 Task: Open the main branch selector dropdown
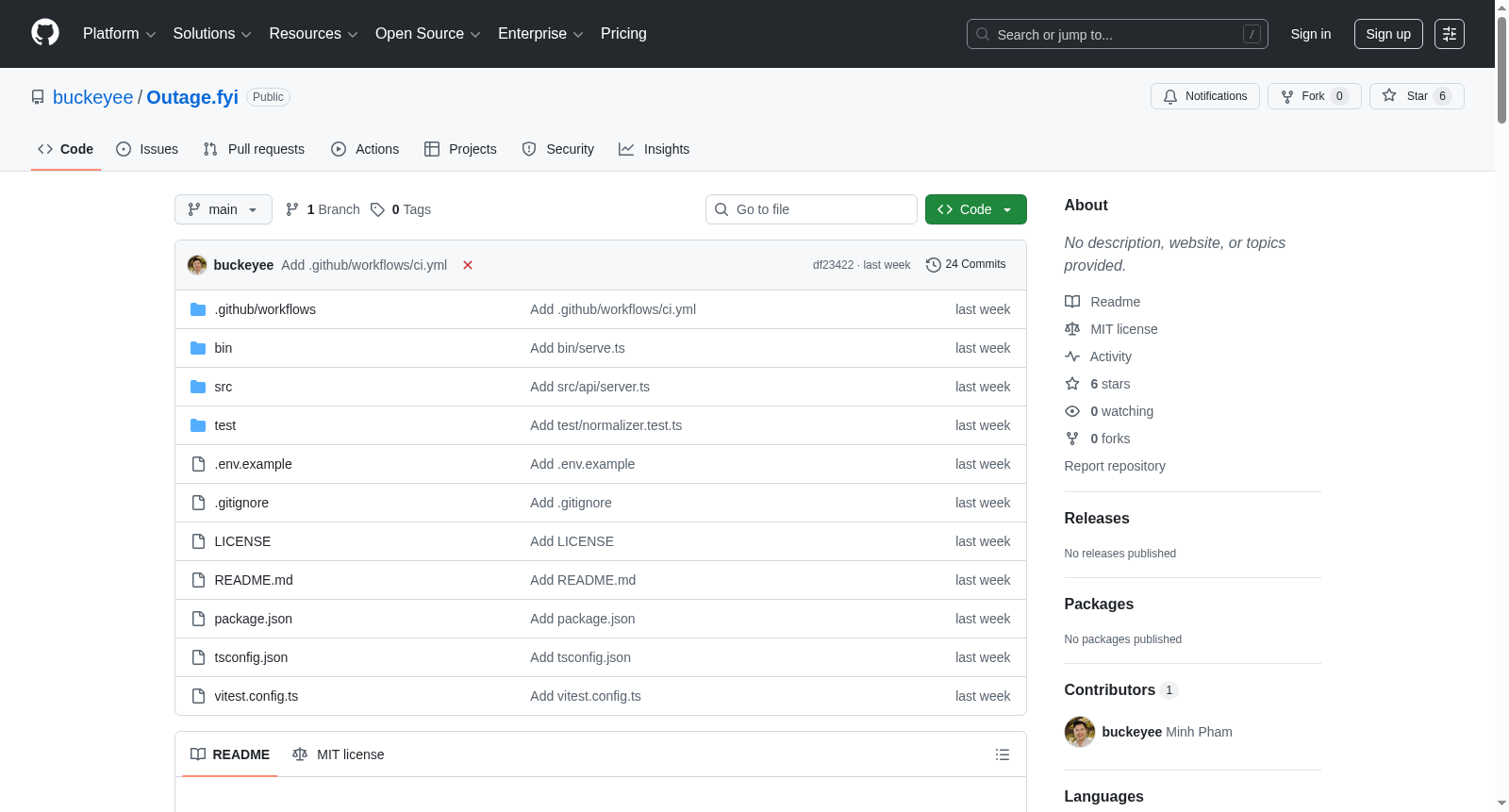tap(224, 209)
